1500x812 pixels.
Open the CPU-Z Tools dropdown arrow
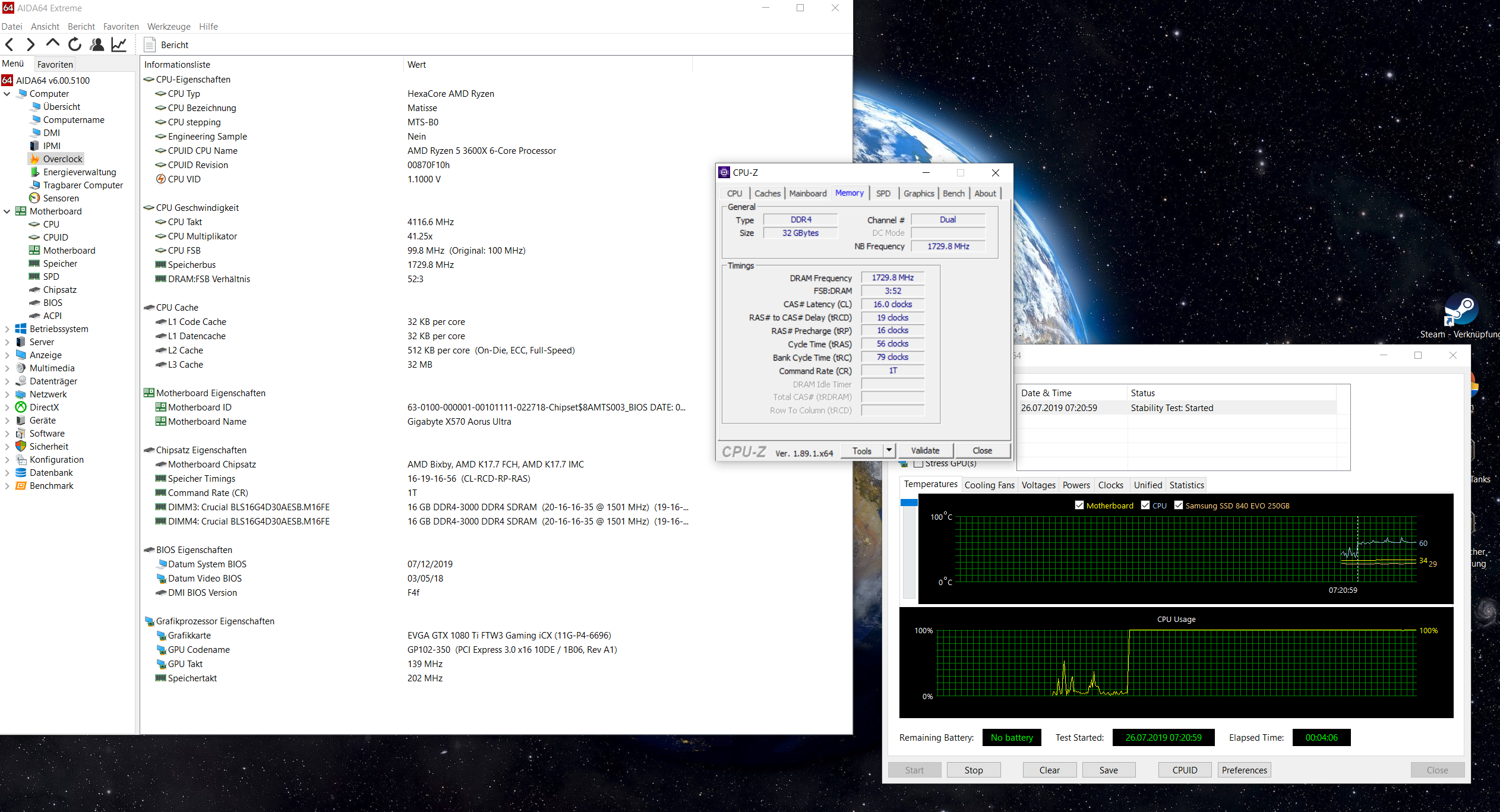click(889, 450)
